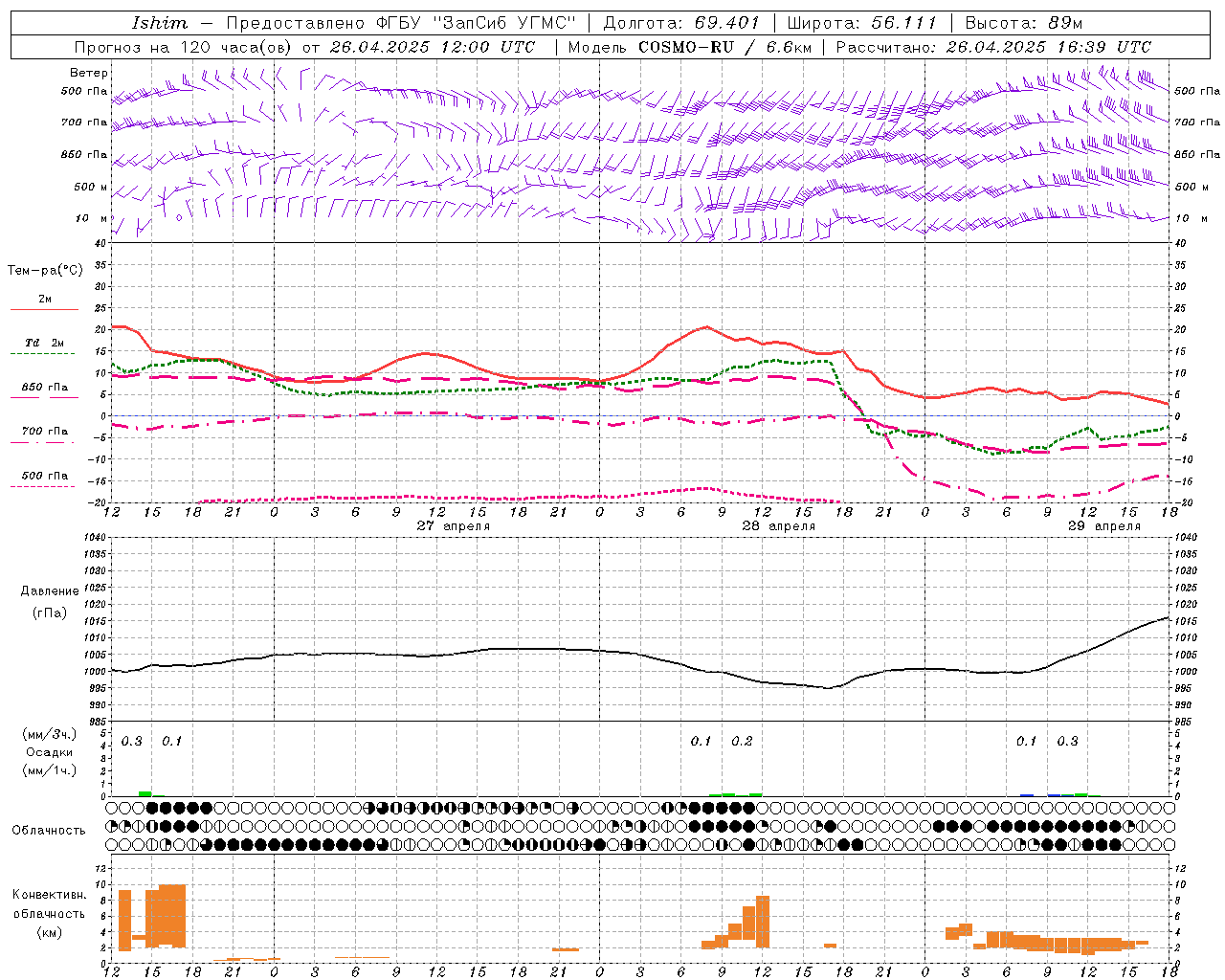Viewport: 1225px width, 980px height.
Task: Click the 'Конвективн.' convective cloud label
Action: pyautogui.click(x=50, y=895)
